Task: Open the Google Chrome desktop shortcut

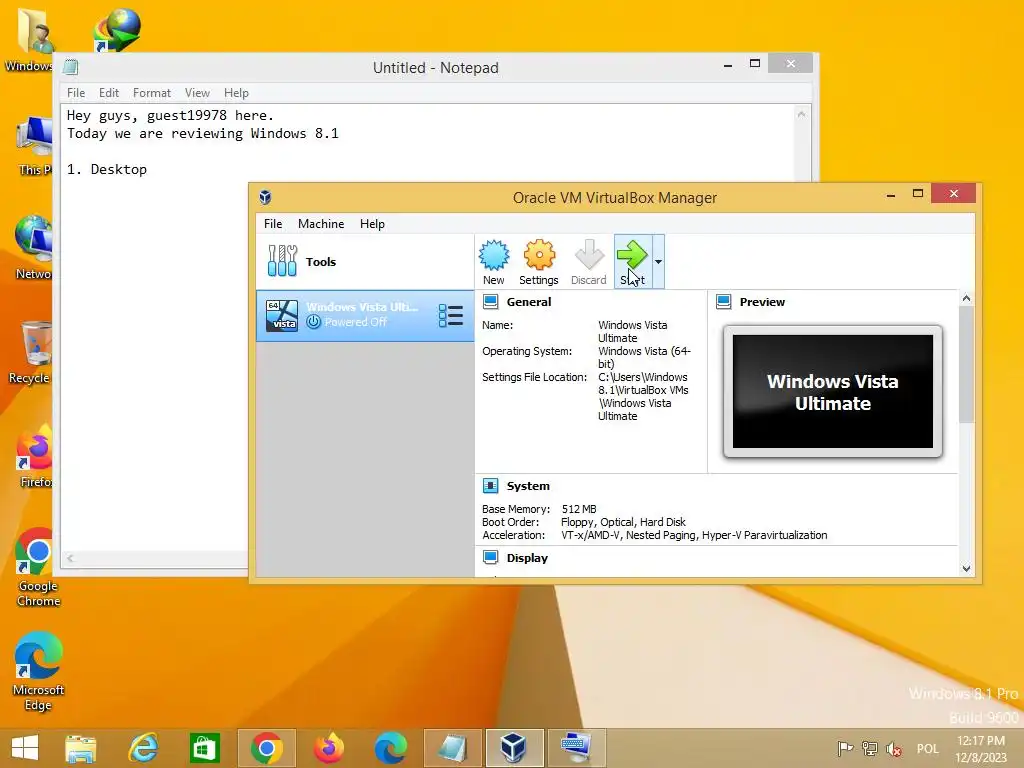Action: pos(38,568)
